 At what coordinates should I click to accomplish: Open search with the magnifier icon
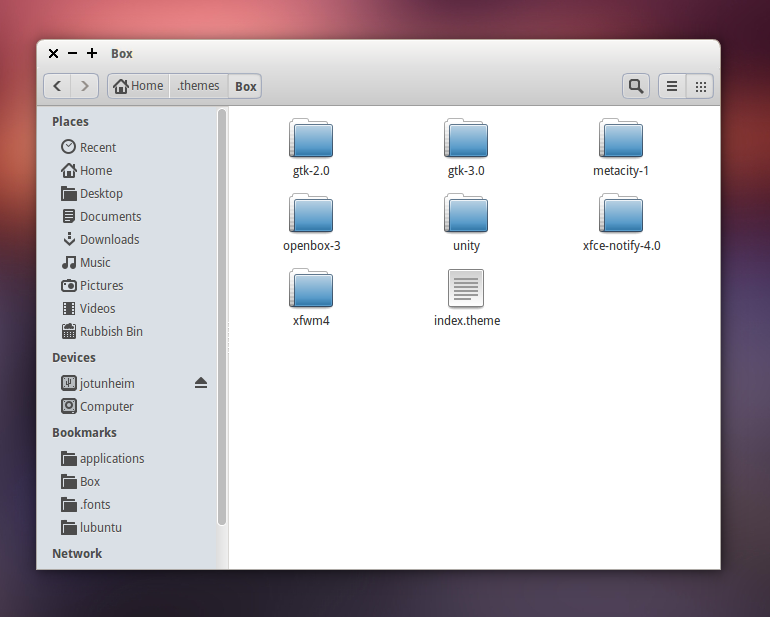[636, 86]
